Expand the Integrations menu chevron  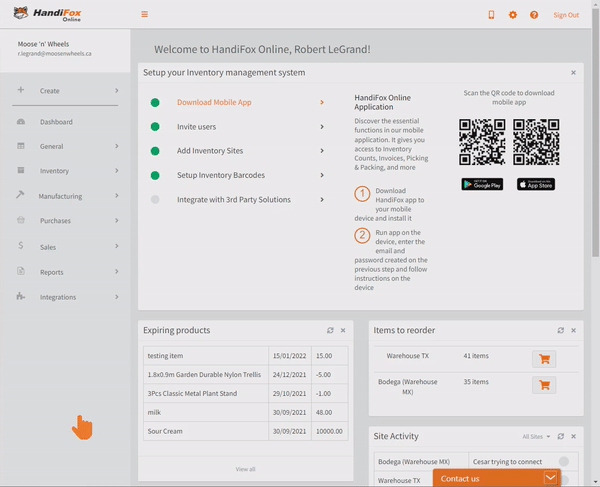117,297
